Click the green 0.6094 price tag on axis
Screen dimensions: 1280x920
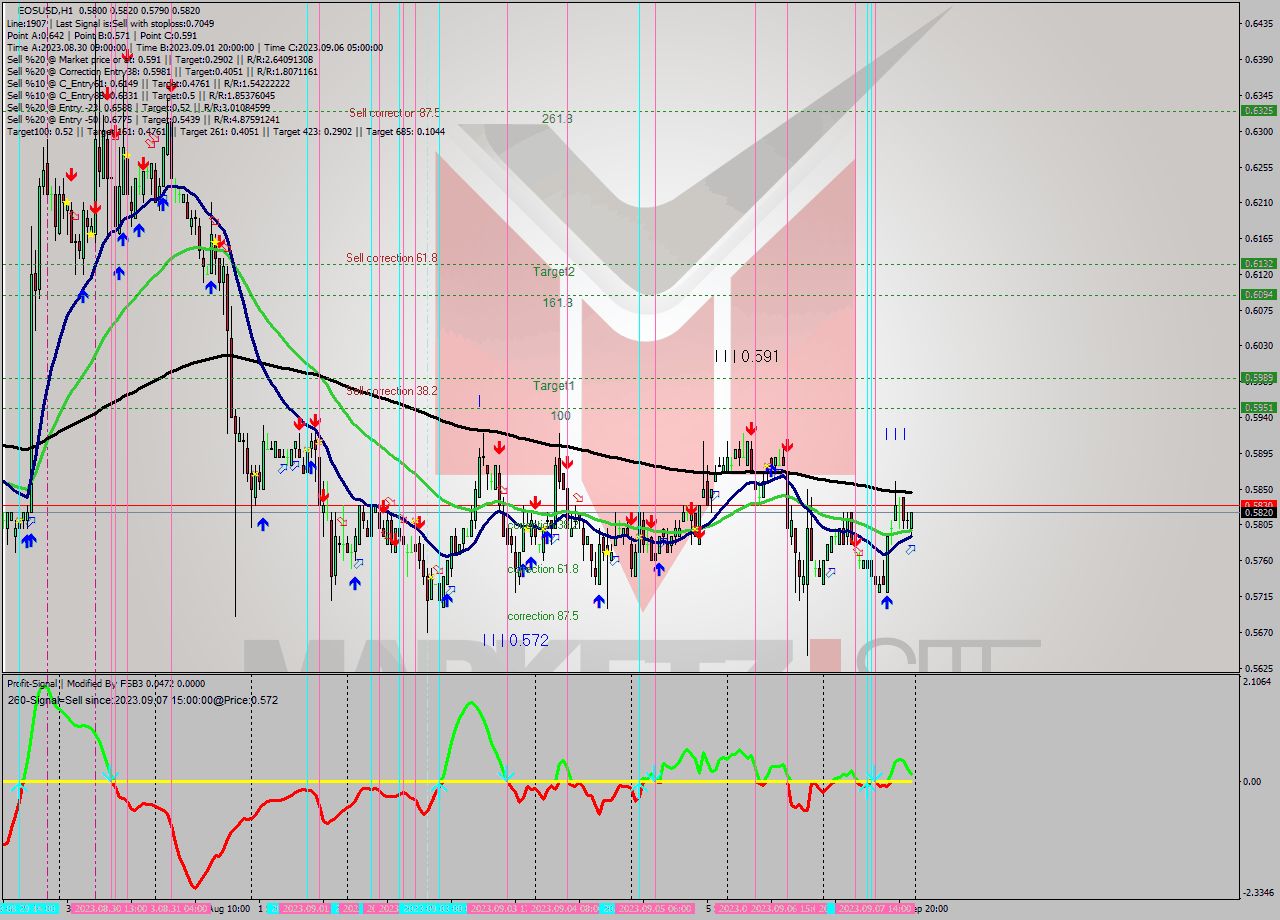[1257, 294]
